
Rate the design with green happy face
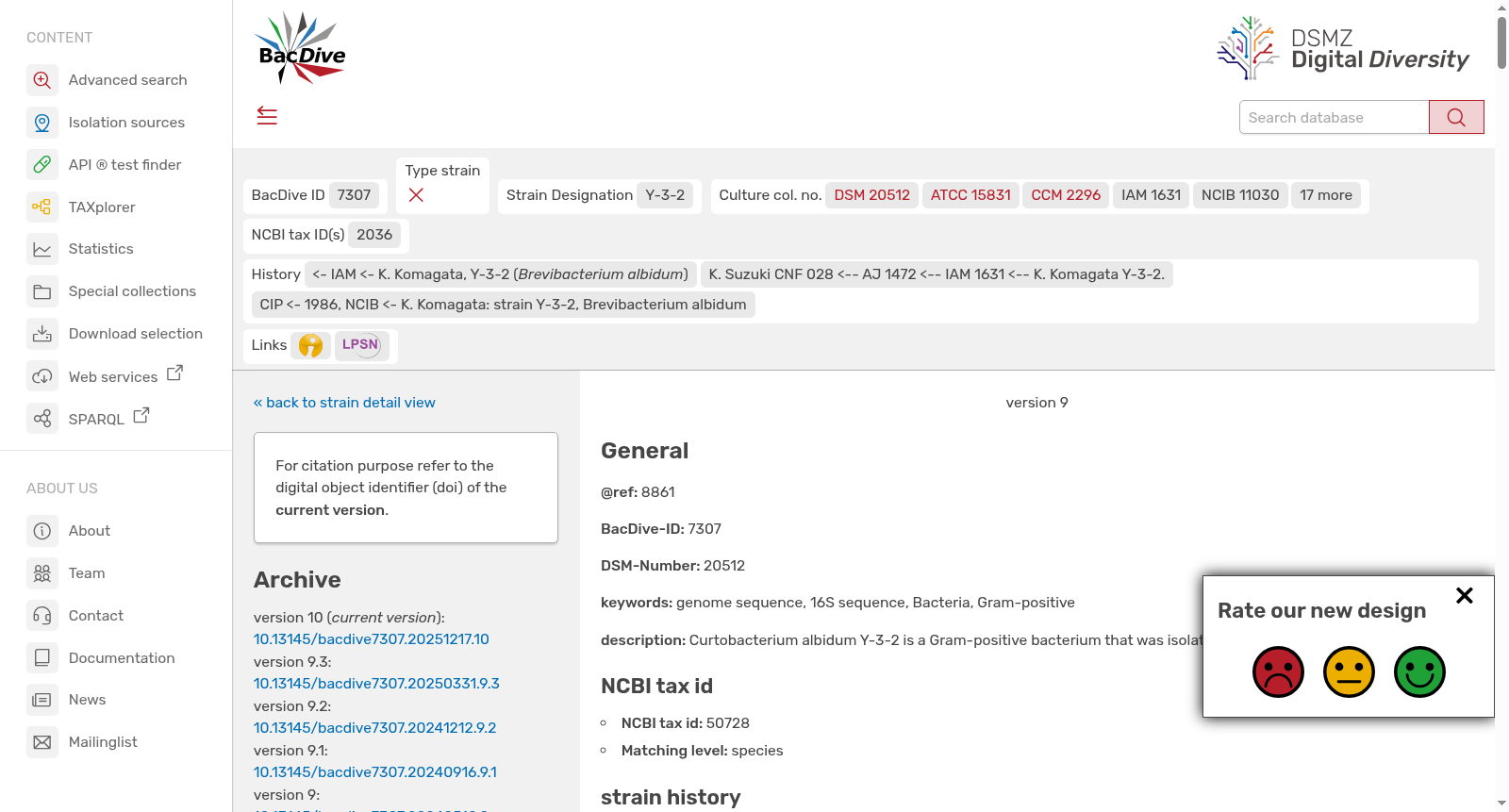[x=1419, y=671]
